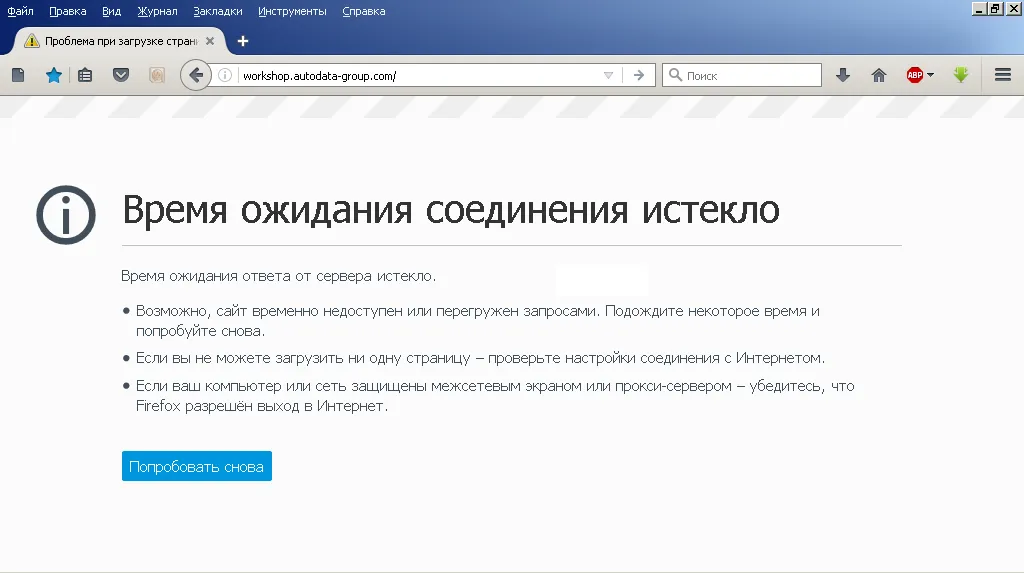
Task: Click the search magnifier icon
Action: pyautogui.click(x=675, y=75)
